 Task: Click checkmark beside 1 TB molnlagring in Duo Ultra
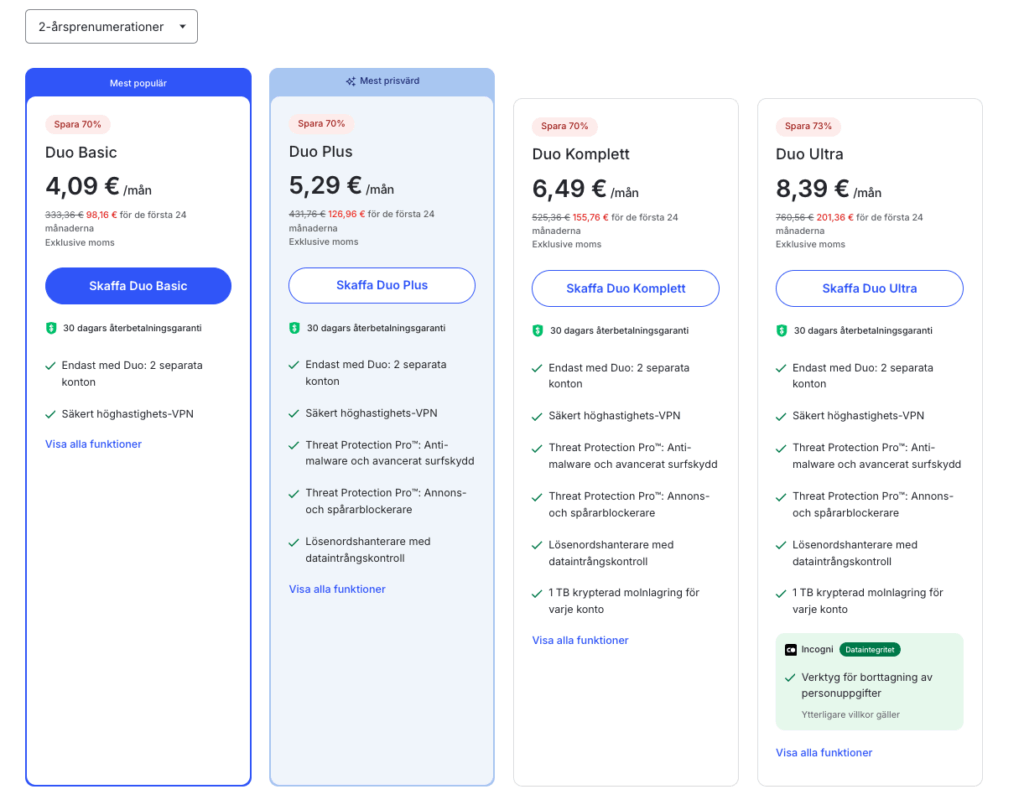780,594
